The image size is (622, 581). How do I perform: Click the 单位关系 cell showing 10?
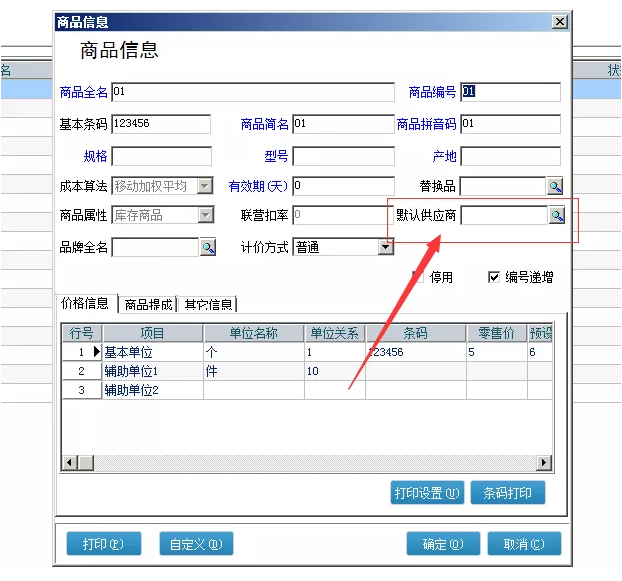pos(335,371)
